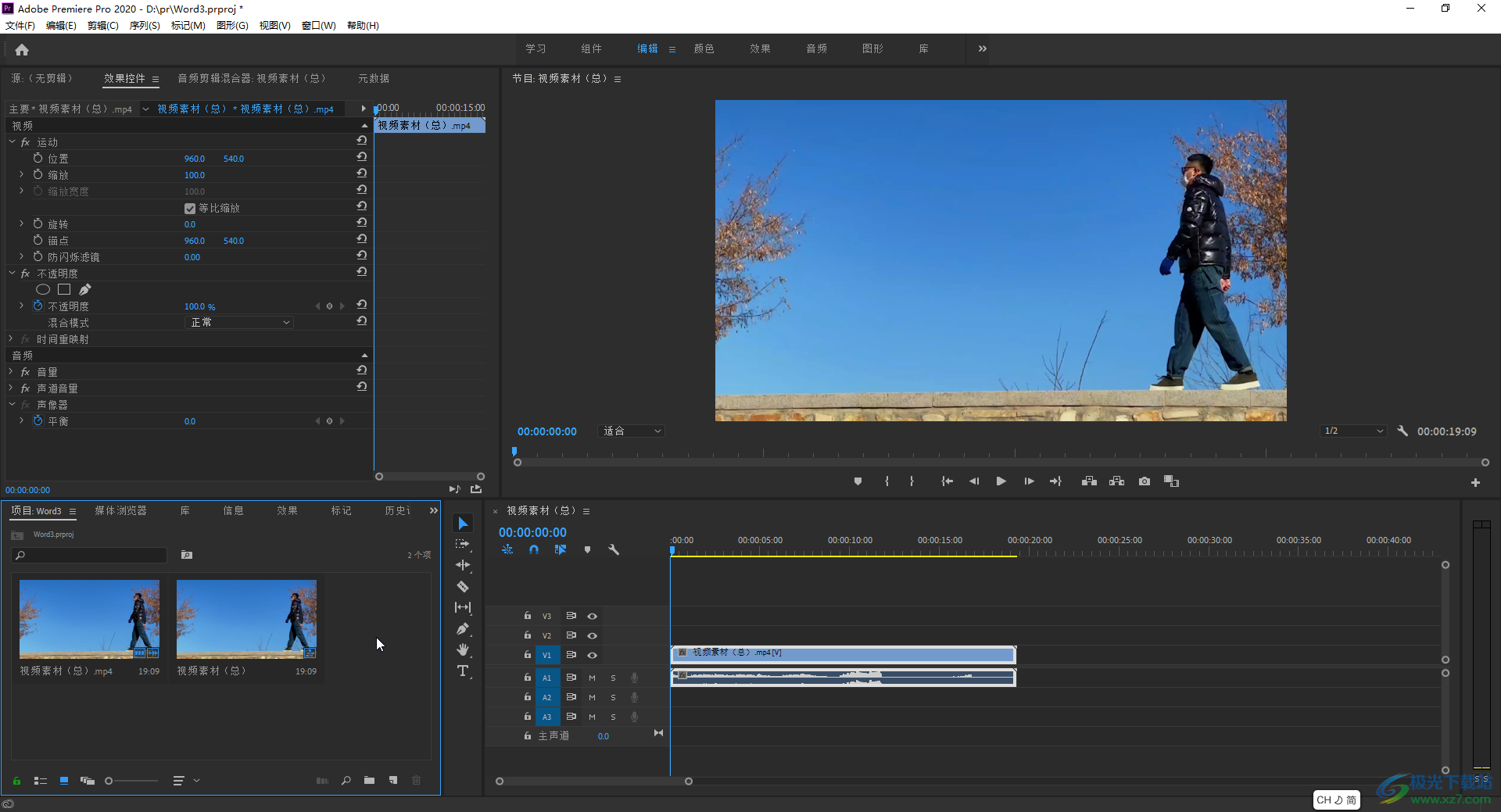Open the comparison view icon
This screenshot has height=812, width=1501.
click(x=1171, y=481)
